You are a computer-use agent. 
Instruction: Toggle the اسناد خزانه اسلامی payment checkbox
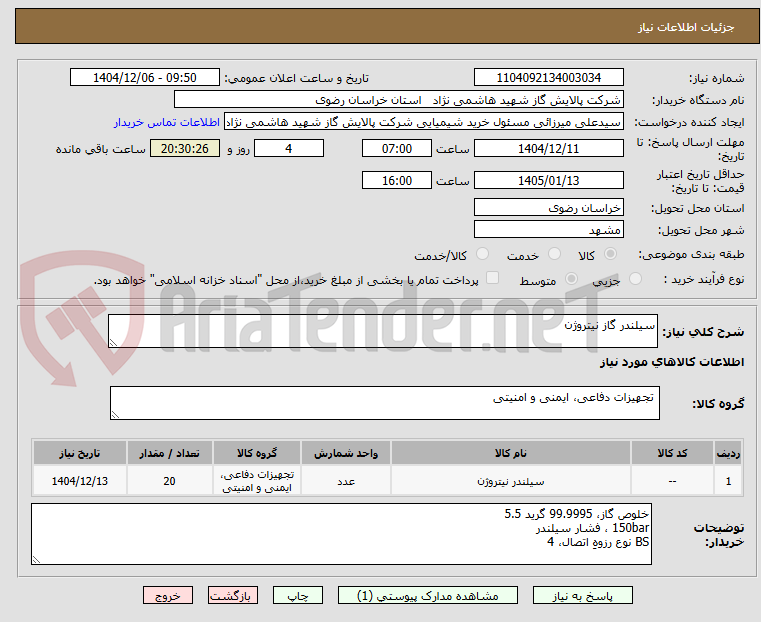pyautogui.click(x=492, y=278)
